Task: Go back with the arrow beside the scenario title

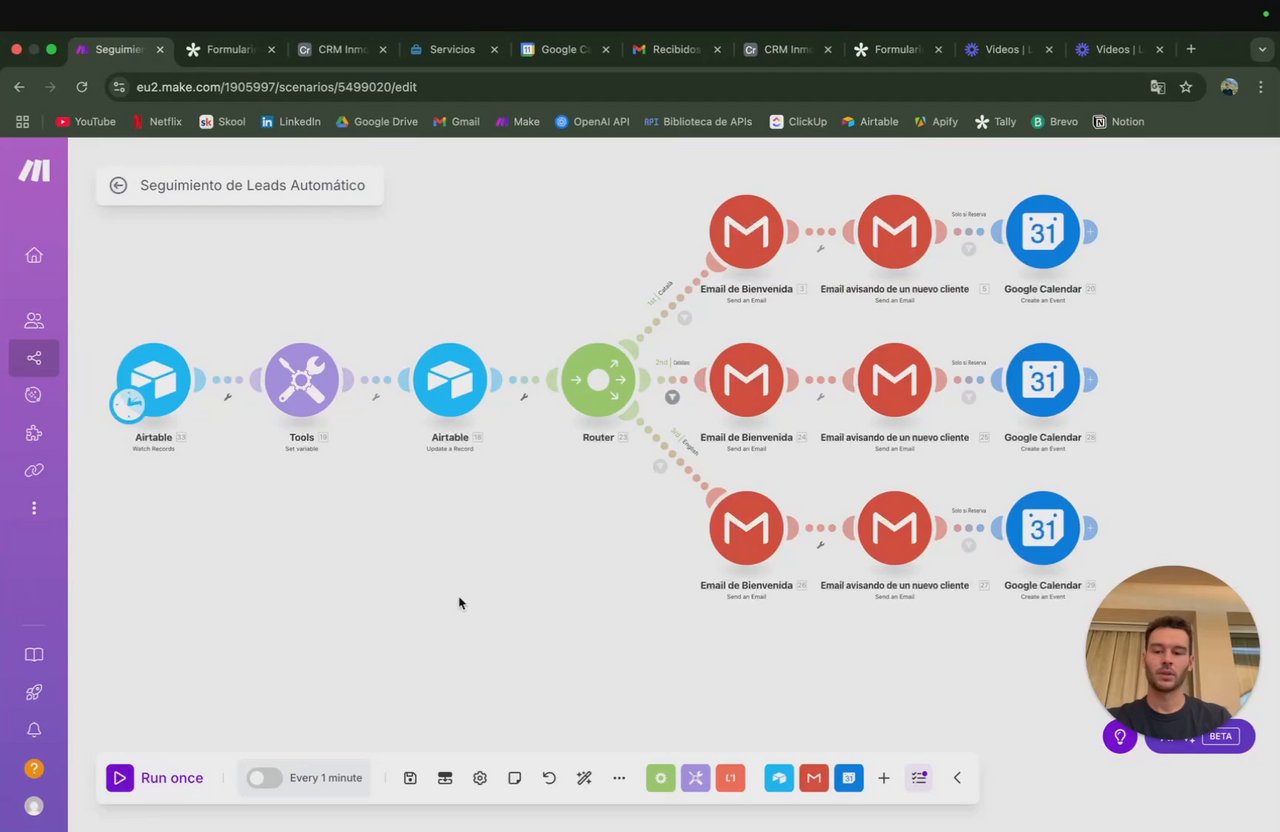Action: pos(118,185)
